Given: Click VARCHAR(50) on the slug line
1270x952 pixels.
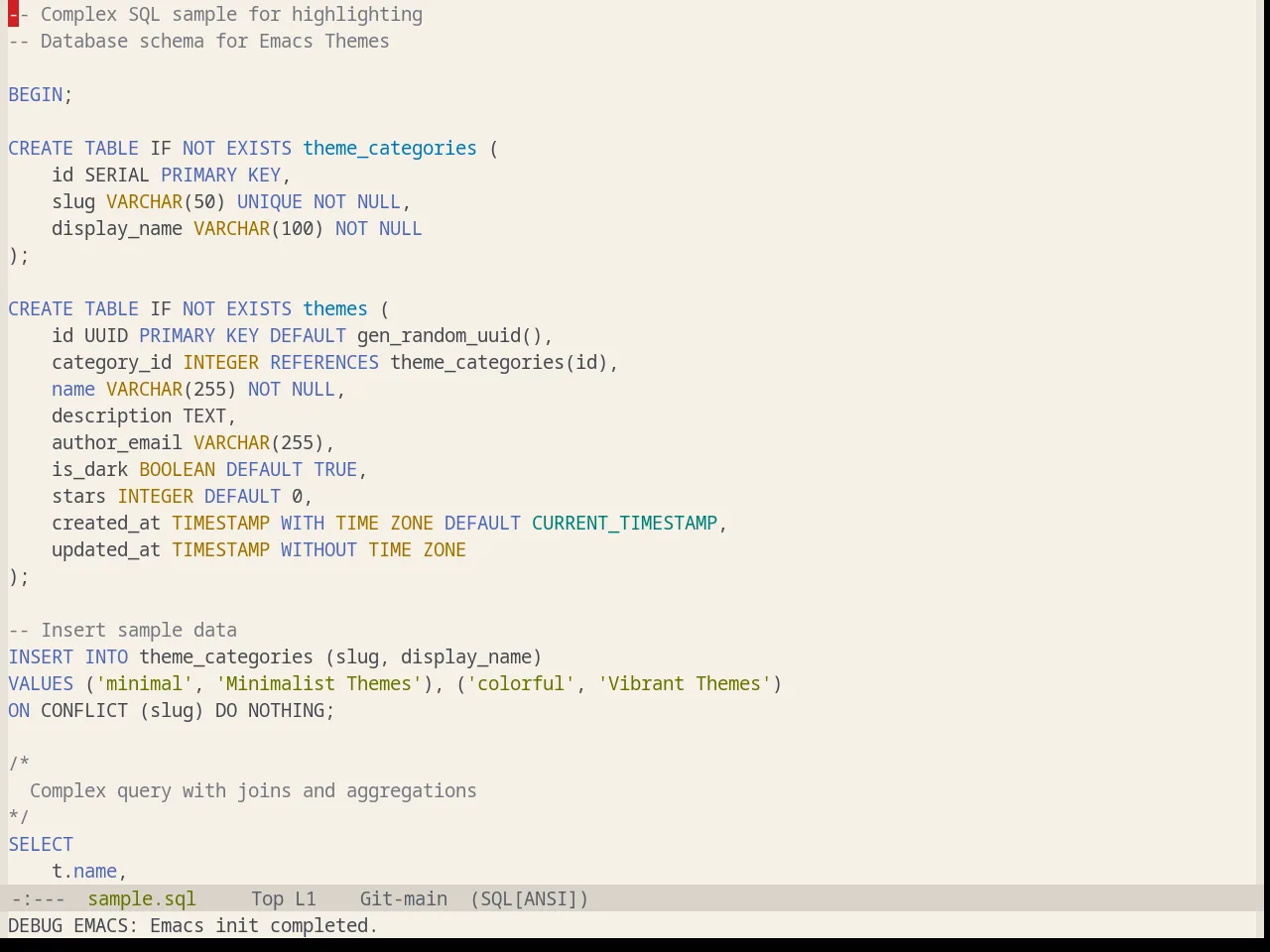Looking at the screenshot, I should (166, 202).
